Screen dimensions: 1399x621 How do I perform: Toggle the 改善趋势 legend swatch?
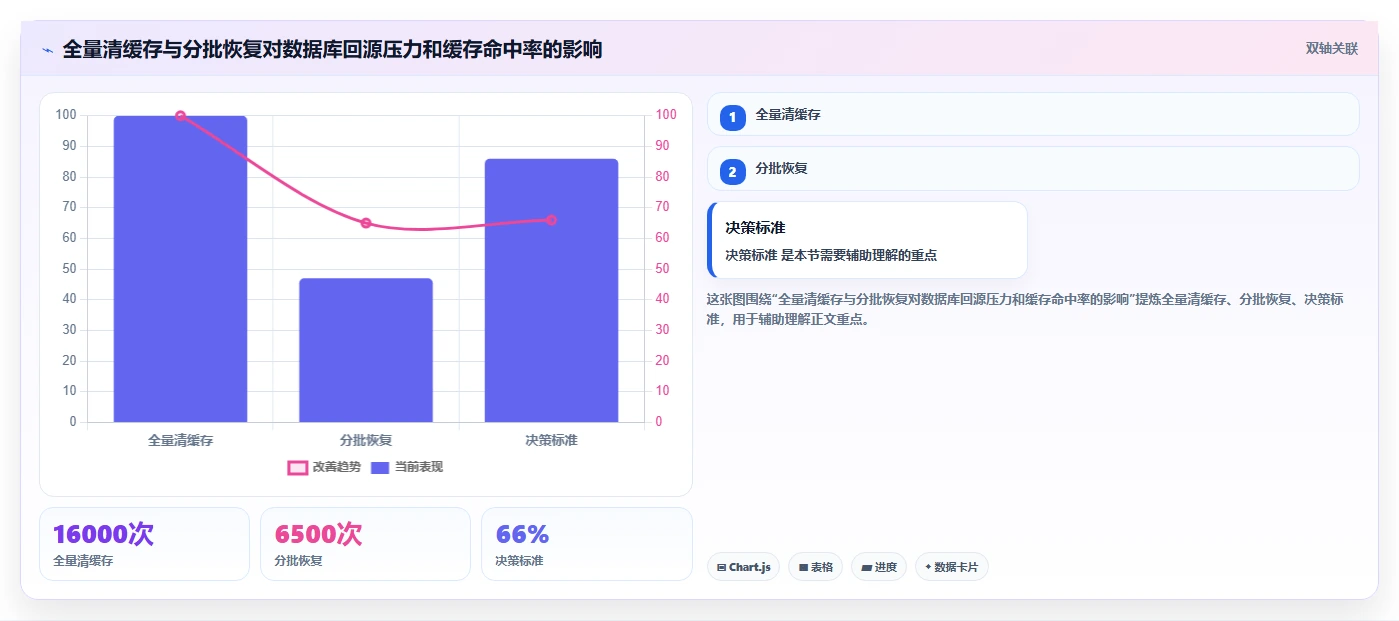[x=297, y=467]
